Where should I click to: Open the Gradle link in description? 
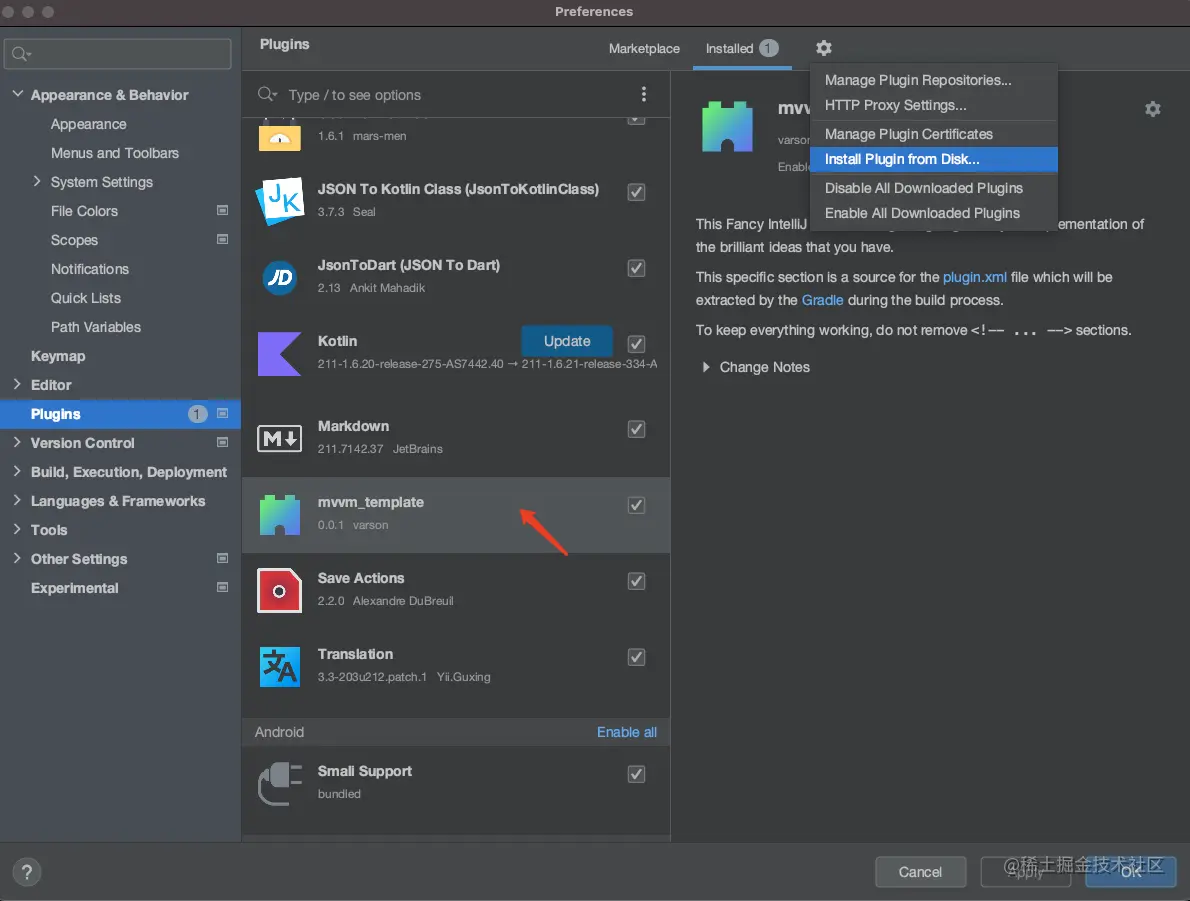coord(822,300)
